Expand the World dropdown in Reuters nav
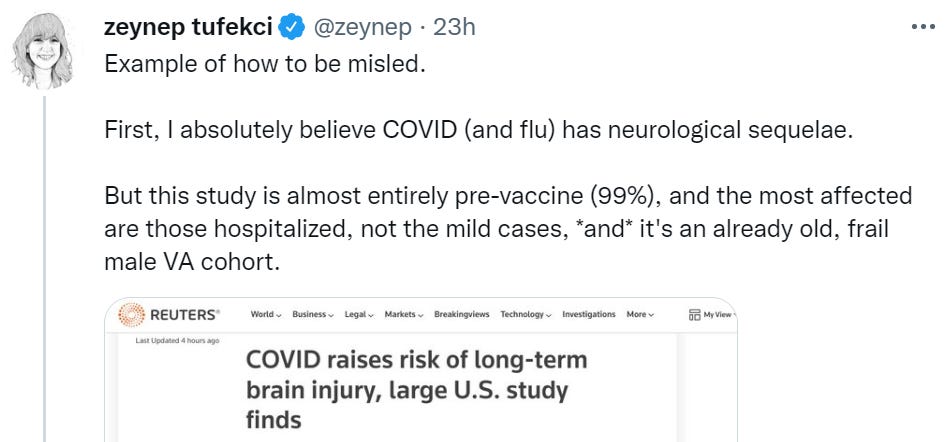Screen dimensions: 946x442 click(265, 315)
